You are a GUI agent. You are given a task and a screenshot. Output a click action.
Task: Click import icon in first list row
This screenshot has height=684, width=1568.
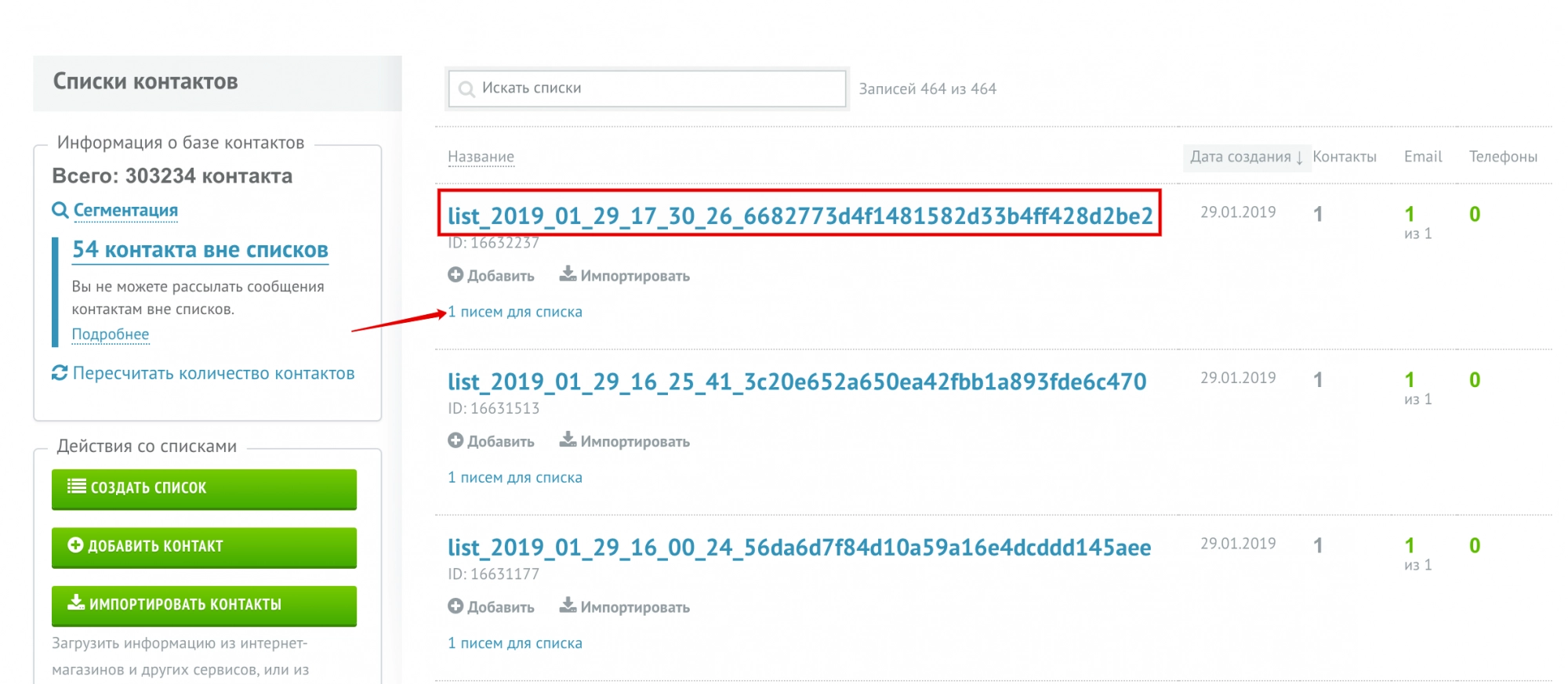[568, 274]
